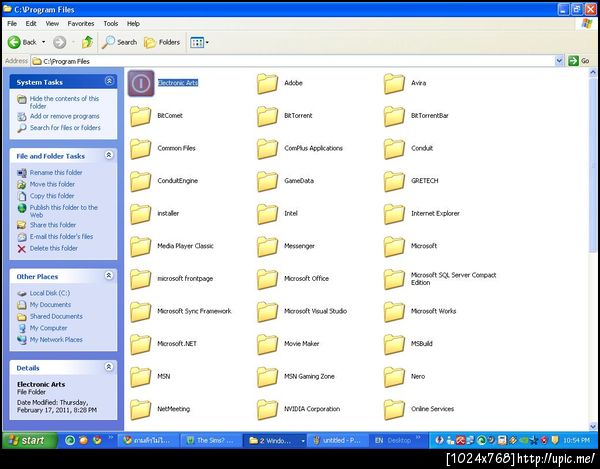Click Publish this folder to the Web

click(64, 211)
